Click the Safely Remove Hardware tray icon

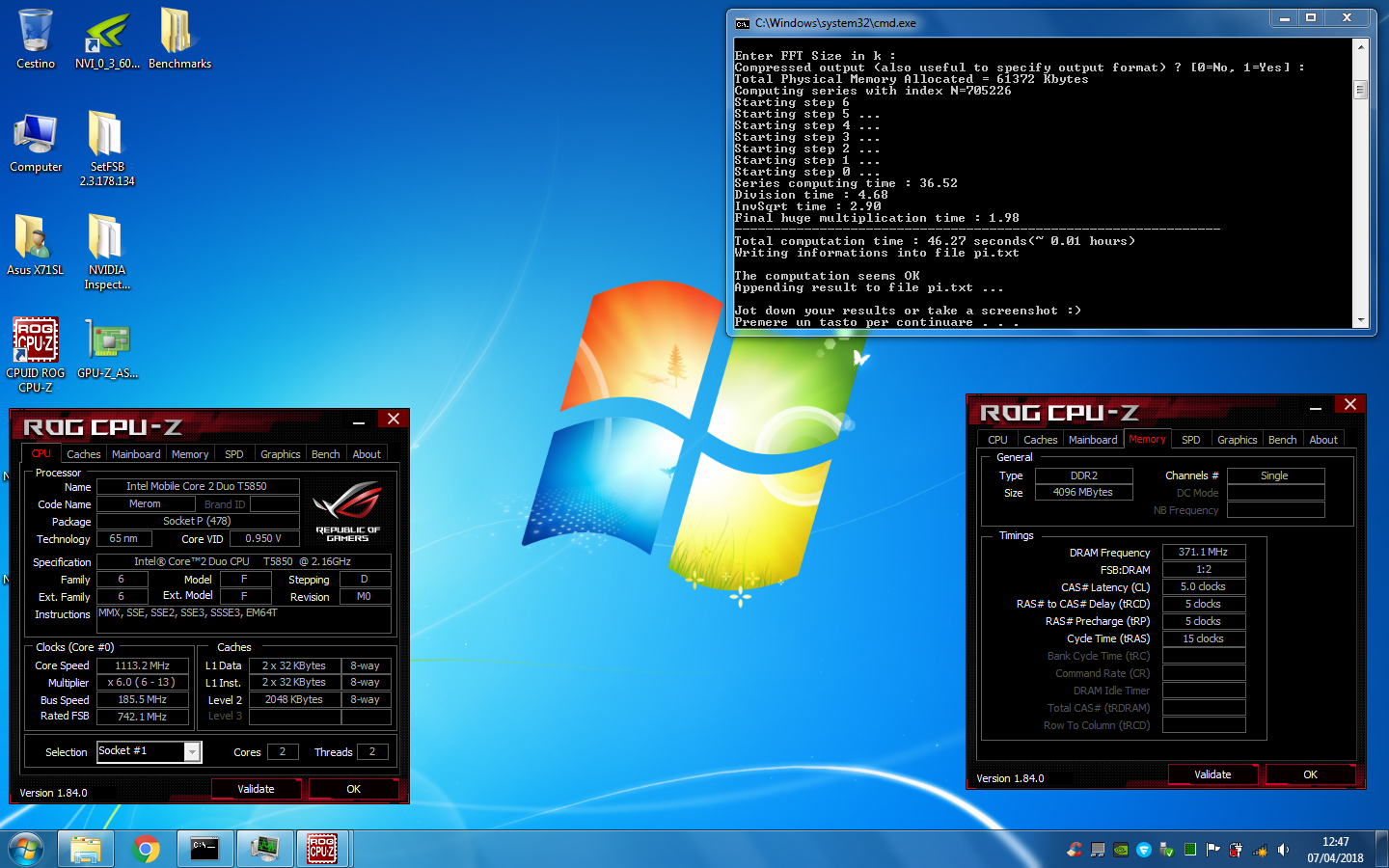[x=1167, y=850]
